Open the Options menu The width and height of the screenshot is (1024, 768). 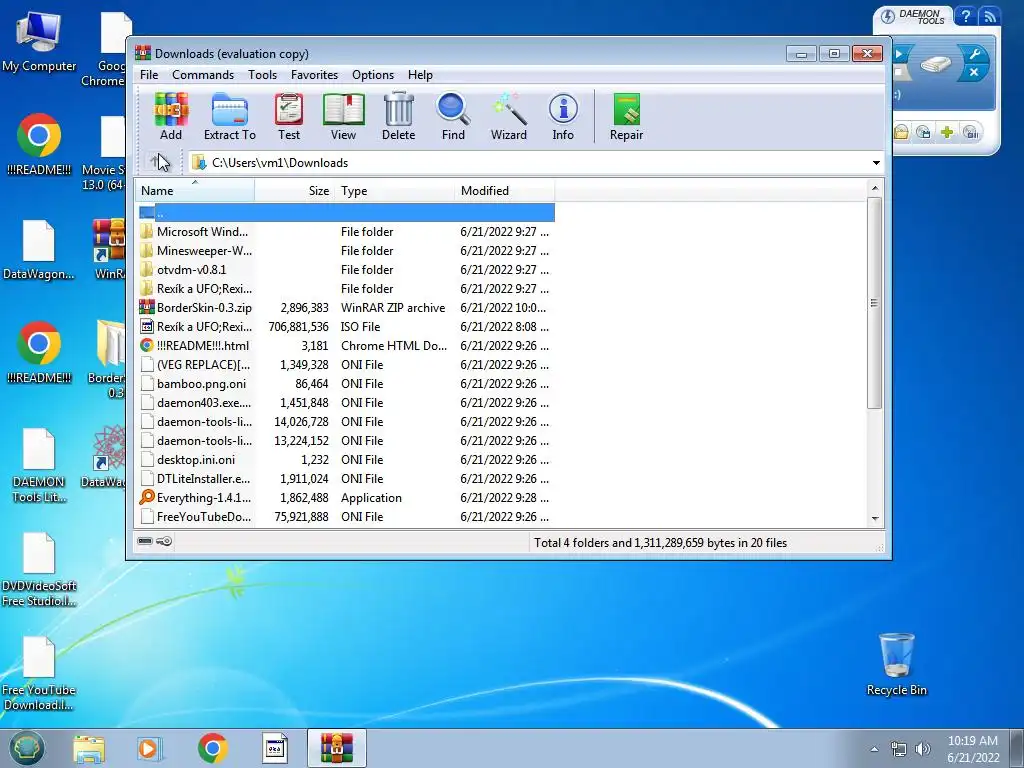(373, 74)
